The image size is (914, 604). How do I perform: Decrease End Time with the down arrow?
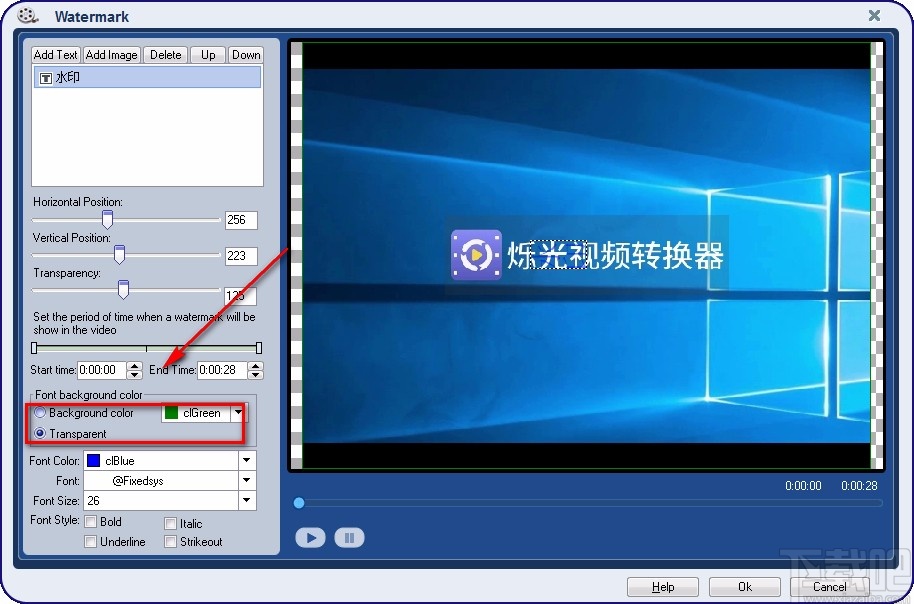click(255, 374)
